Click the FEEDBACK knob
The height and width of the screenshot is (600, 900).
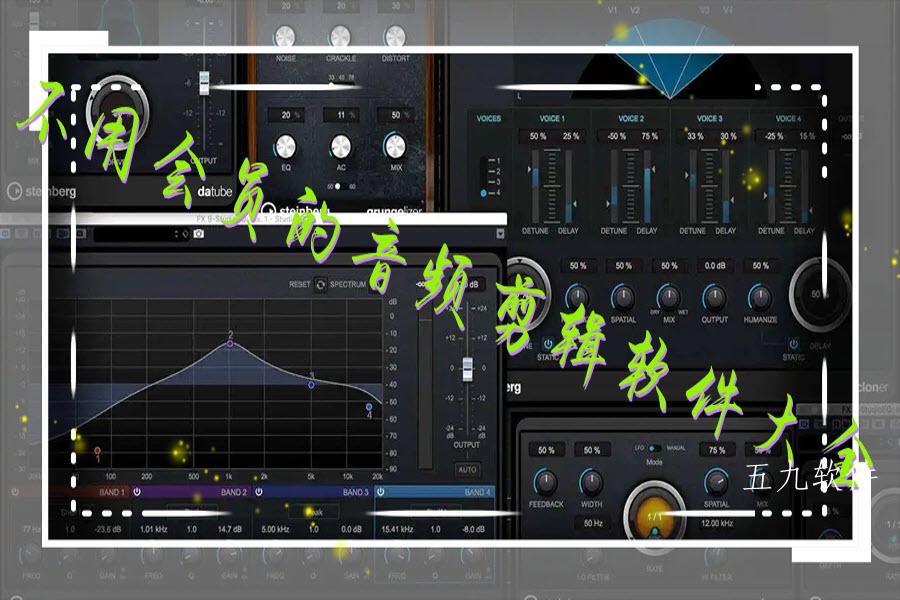pyautogui.click(x=546, y=481)
